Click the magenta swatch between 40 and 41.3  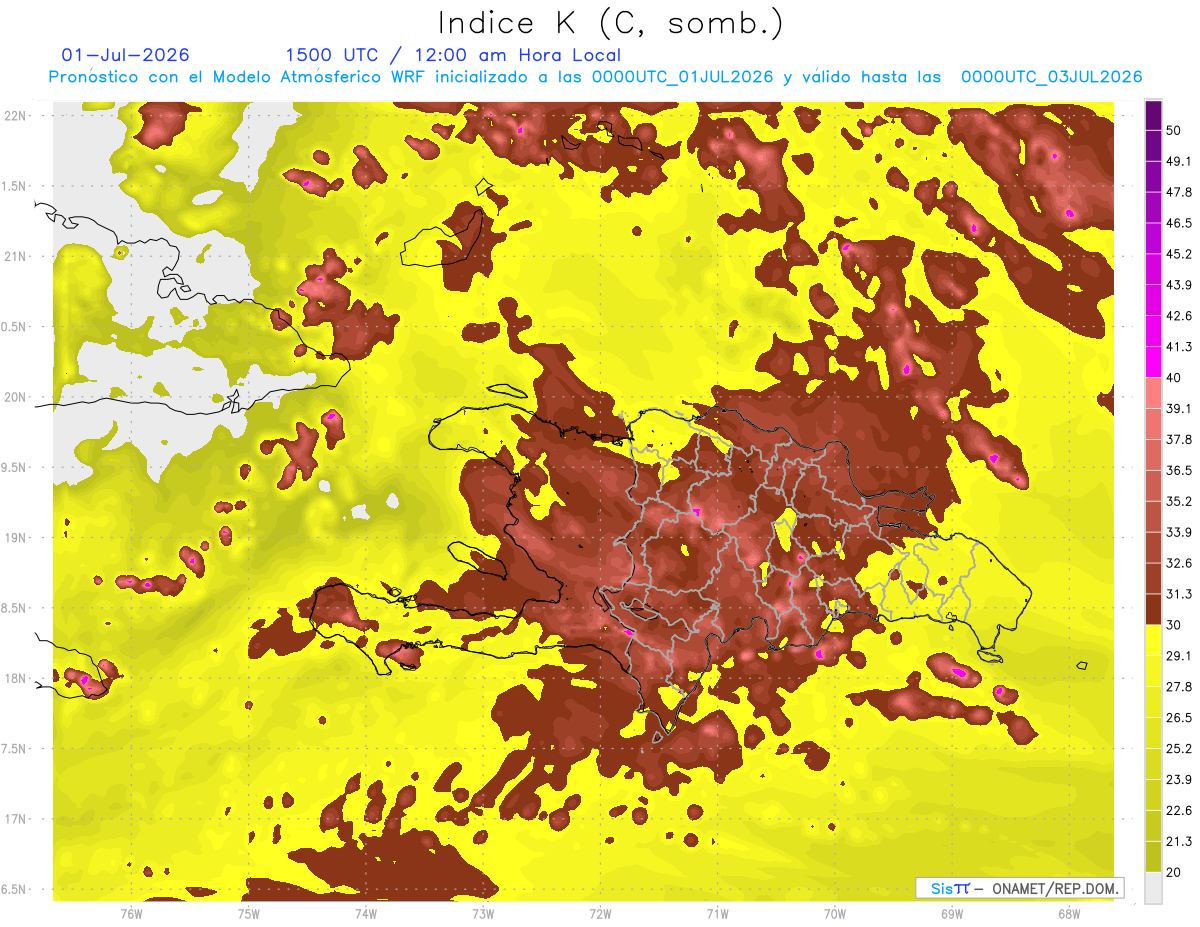(1153, 362)
